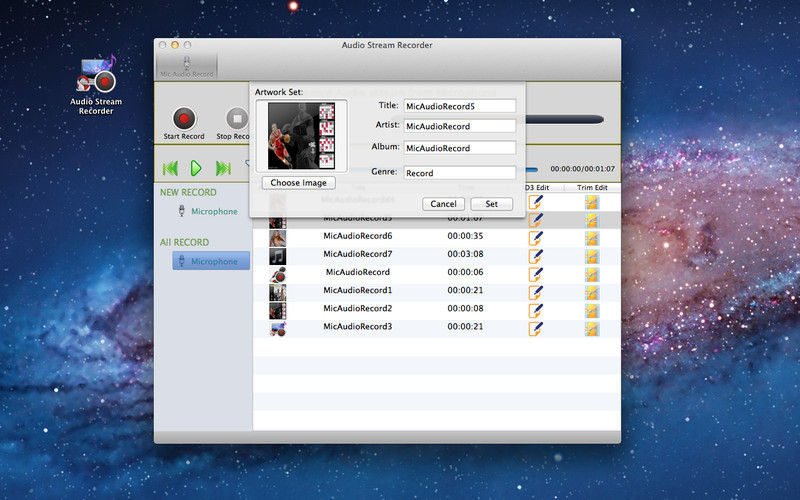
Task: Click the ALL RECORD section header
Action: (185, 242)
